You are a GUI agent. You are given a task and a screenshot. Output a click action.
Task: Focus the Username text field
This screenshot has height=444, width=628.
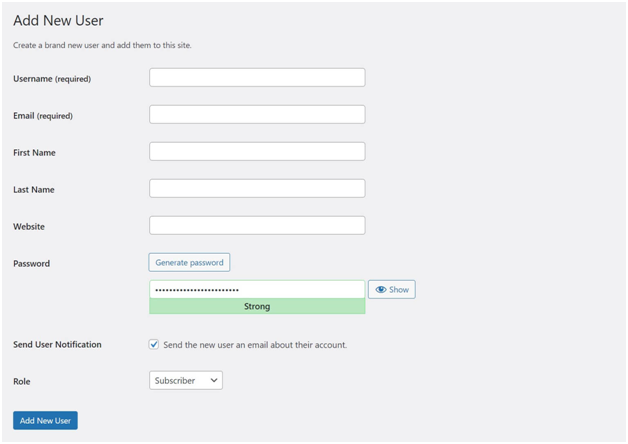click(x=257, y=78)
